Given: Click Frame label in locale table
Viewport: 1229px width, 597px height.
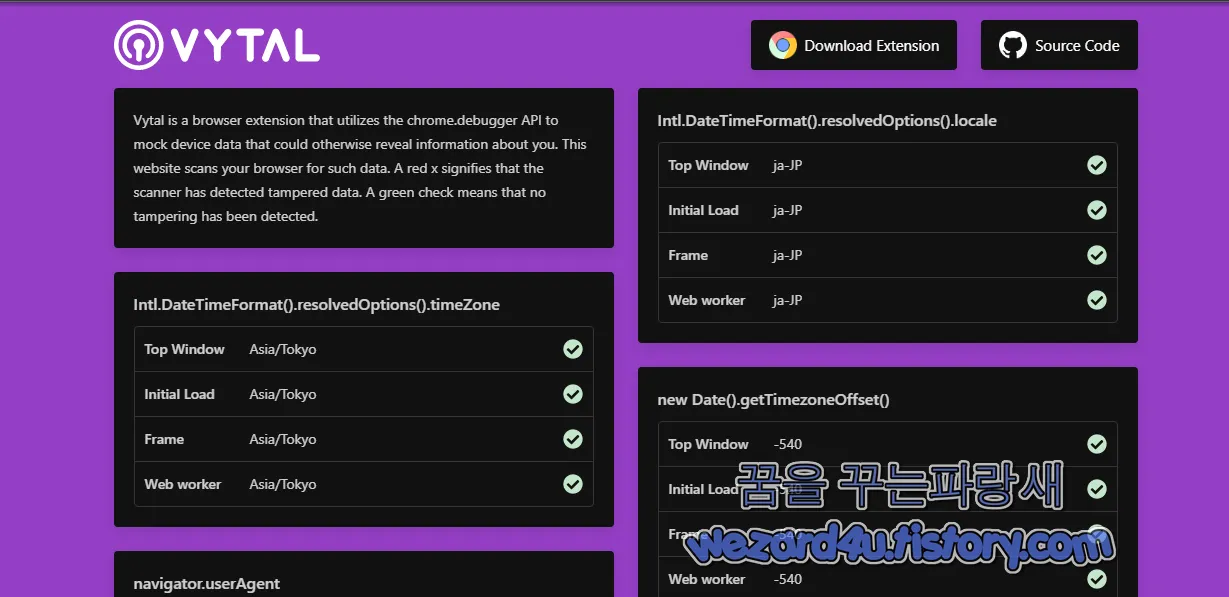Looking at the screenshot, I should click(x=688, y=255).
